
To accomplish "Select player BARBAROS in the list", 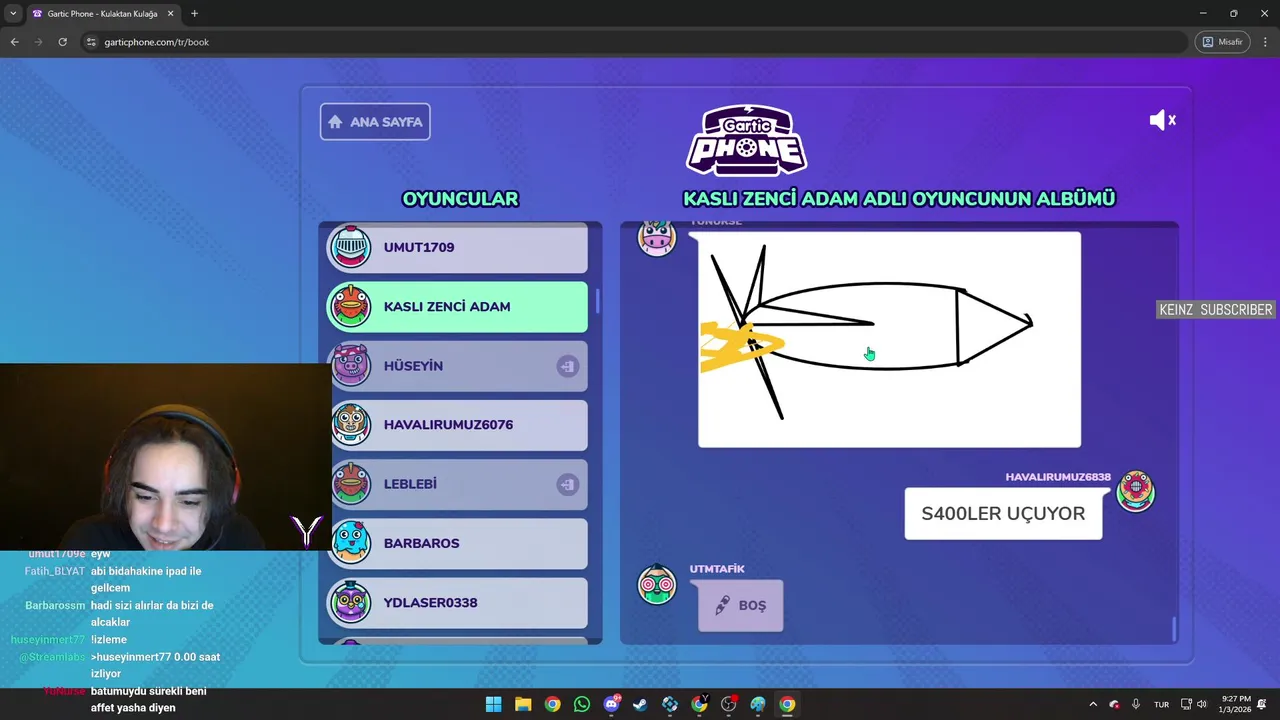I will 458,543.
